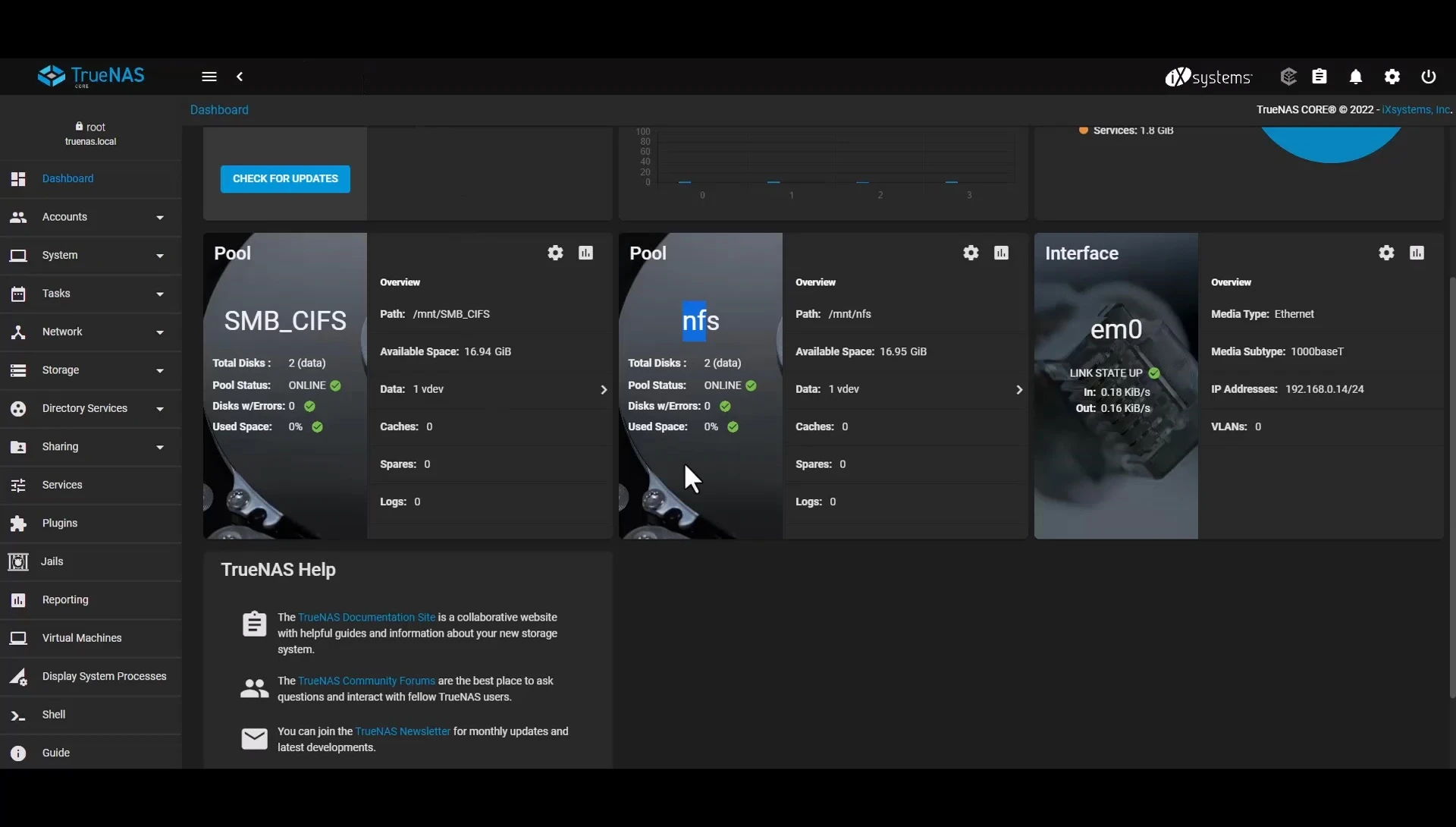Click the Display System Processes icon
This screenshot has width=1456, height=827.
pos(18,677)
